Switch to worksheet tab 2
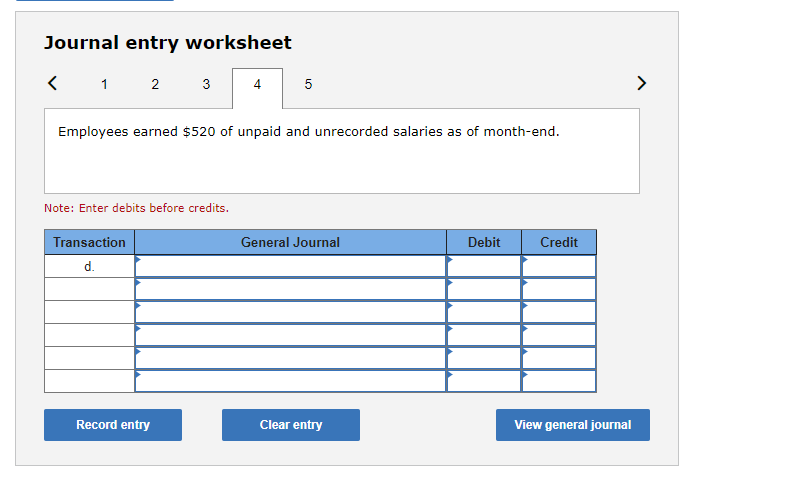The height and width of the screenshot is (480, 800). [x=155, y=84]
